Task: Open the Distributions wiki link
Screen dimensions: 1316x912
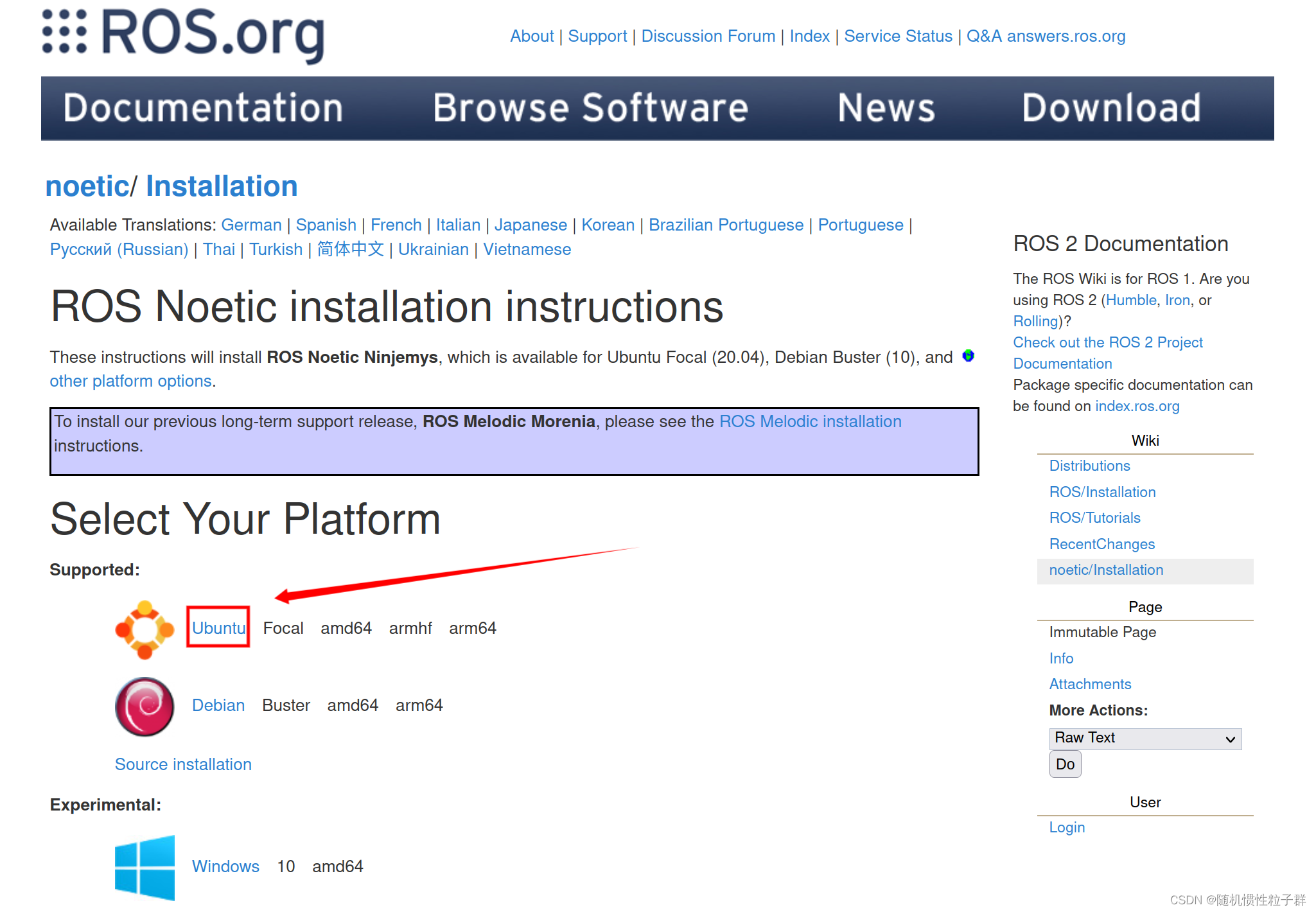Action: point(1089,466)
